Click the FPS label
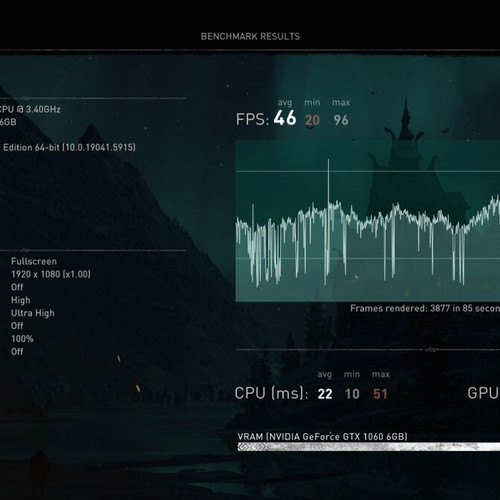500x500 pixels. (x=252, y=119)
